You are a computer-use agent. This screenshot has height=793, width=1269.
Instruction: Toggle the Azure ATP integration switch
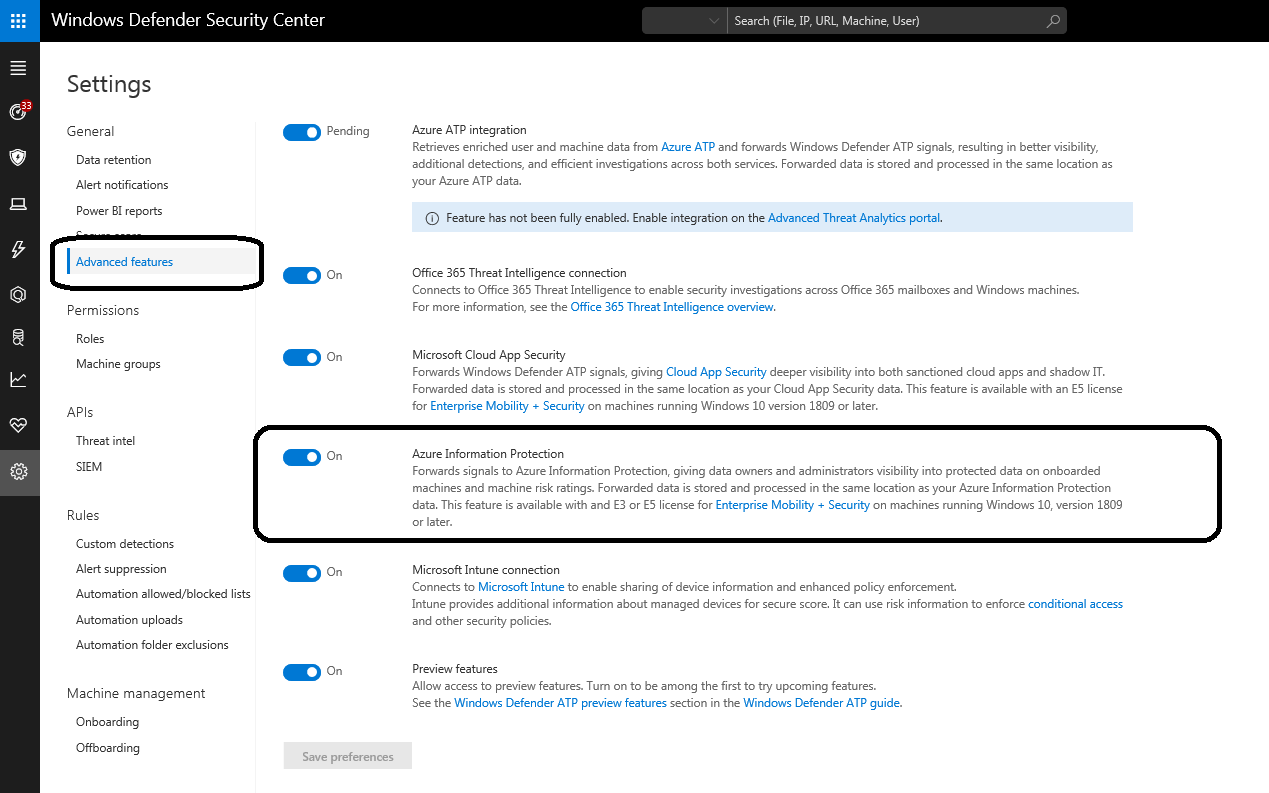[x=301, y=132]
